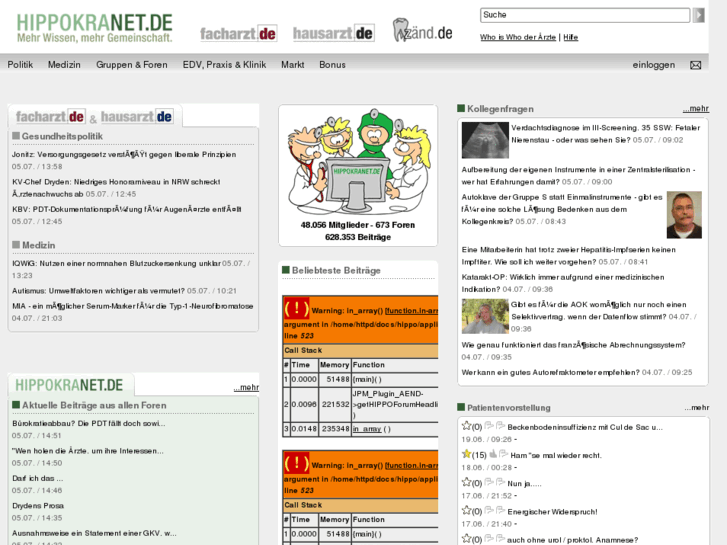Image resolution: width=727 pixels, height=545 pixels.
Task: Click gold star rated (15)
Action: 466,454
